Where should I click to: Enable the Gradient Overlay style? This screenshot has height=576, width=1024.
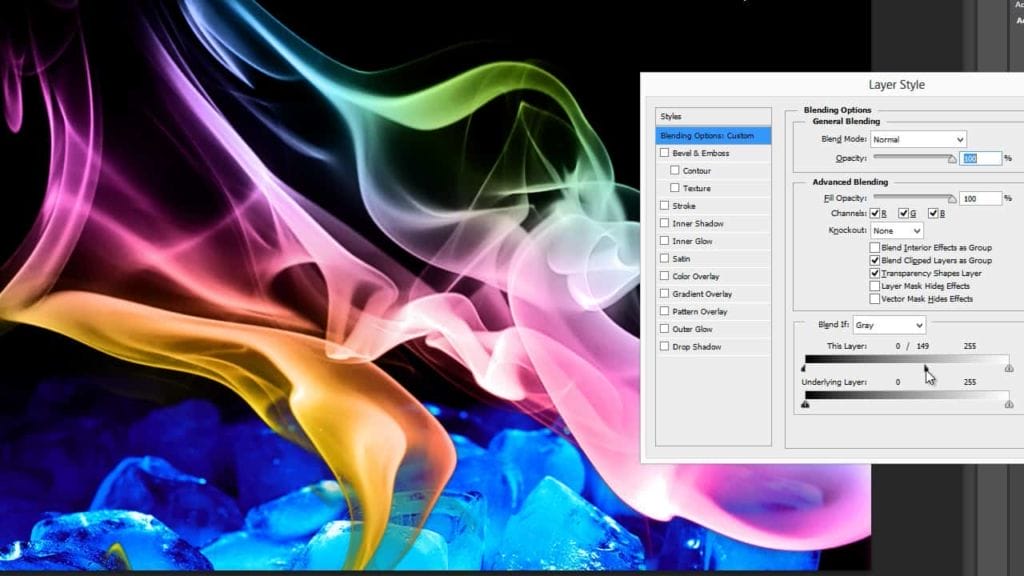point(664,293)
